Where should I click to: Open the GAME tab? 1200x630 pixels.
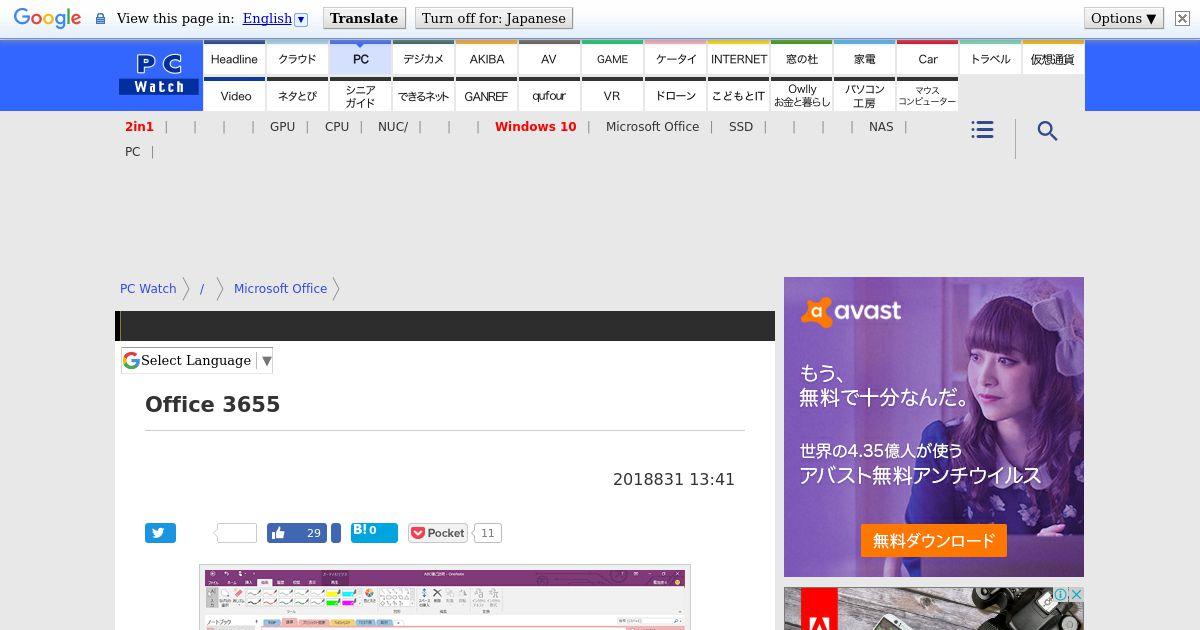(x=612, y=58)
